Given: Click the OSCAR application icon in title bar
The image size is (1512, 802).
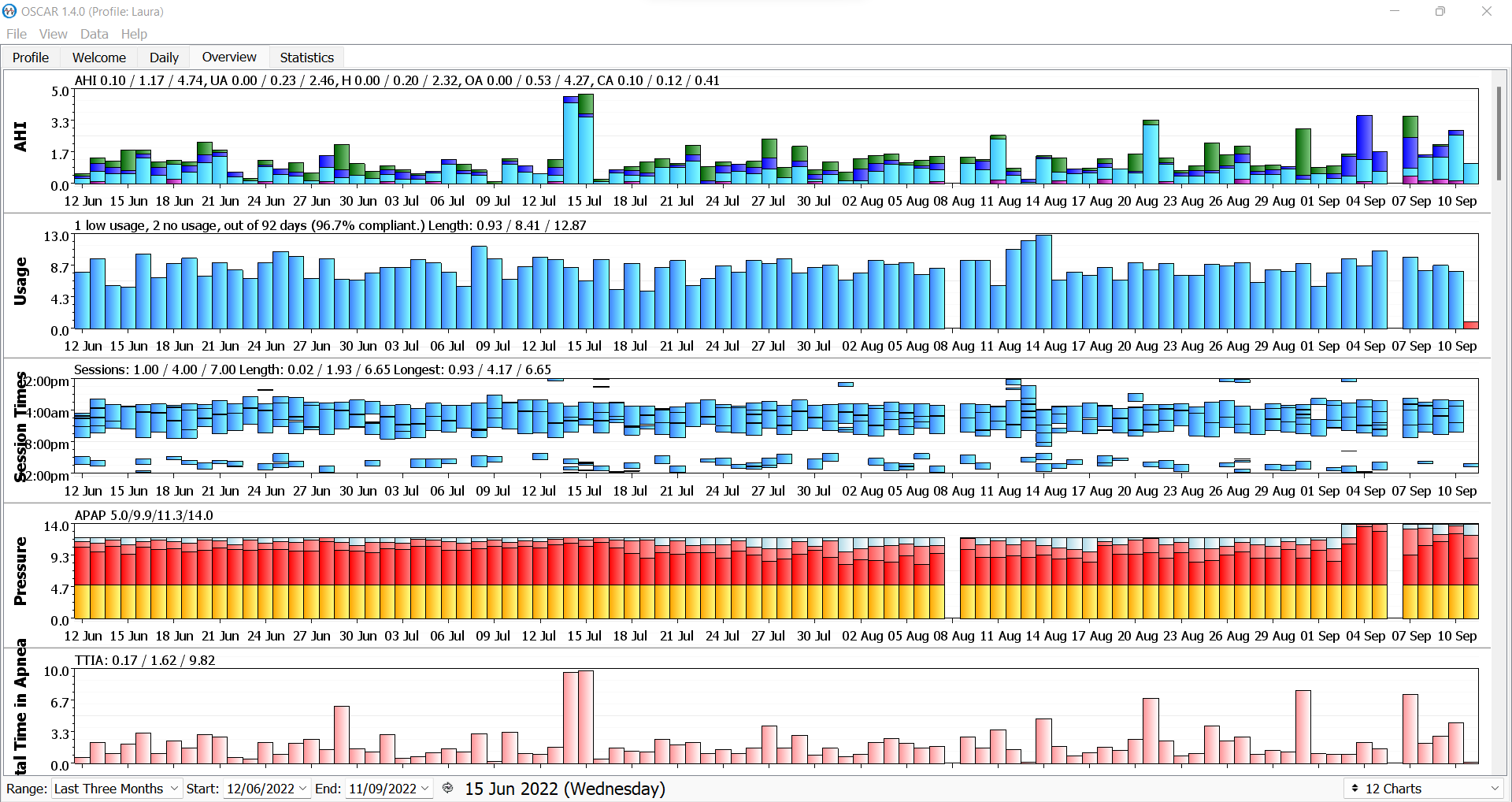Looking at the screenshot, I should (9, 11).
